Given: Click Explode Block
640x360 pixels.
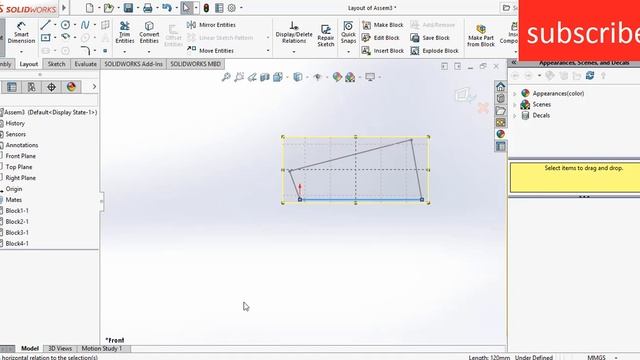Looking at the screenshot, I should 434,51.
